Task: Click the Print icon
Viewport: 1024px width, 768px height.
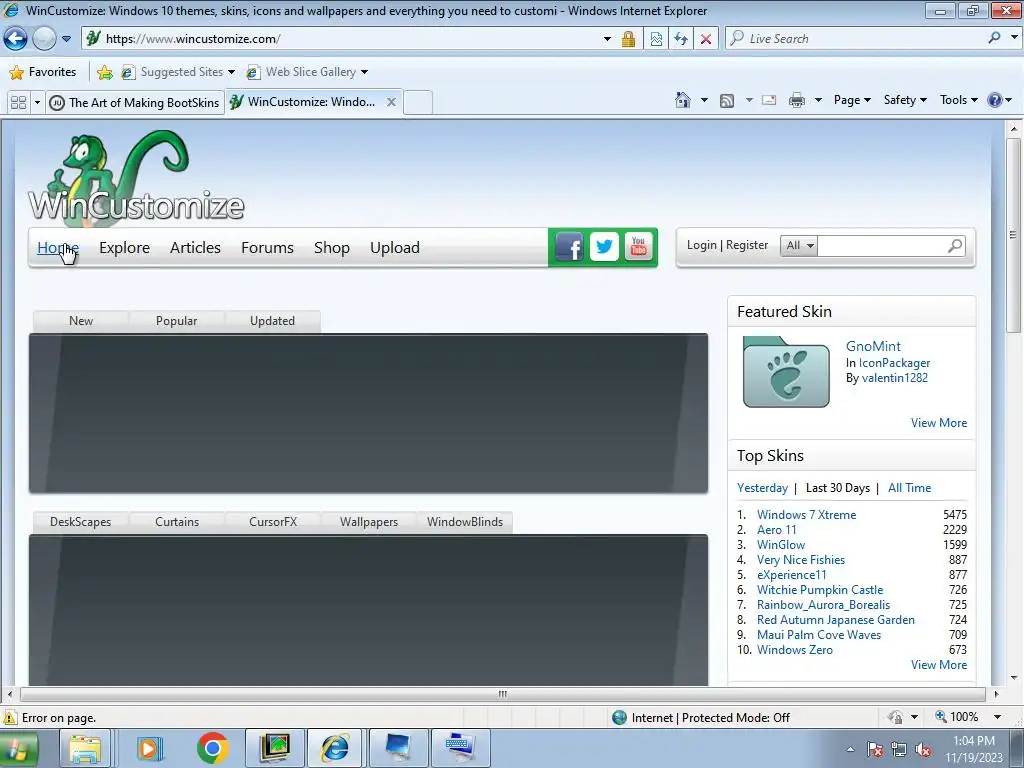Action: point(797,100)
